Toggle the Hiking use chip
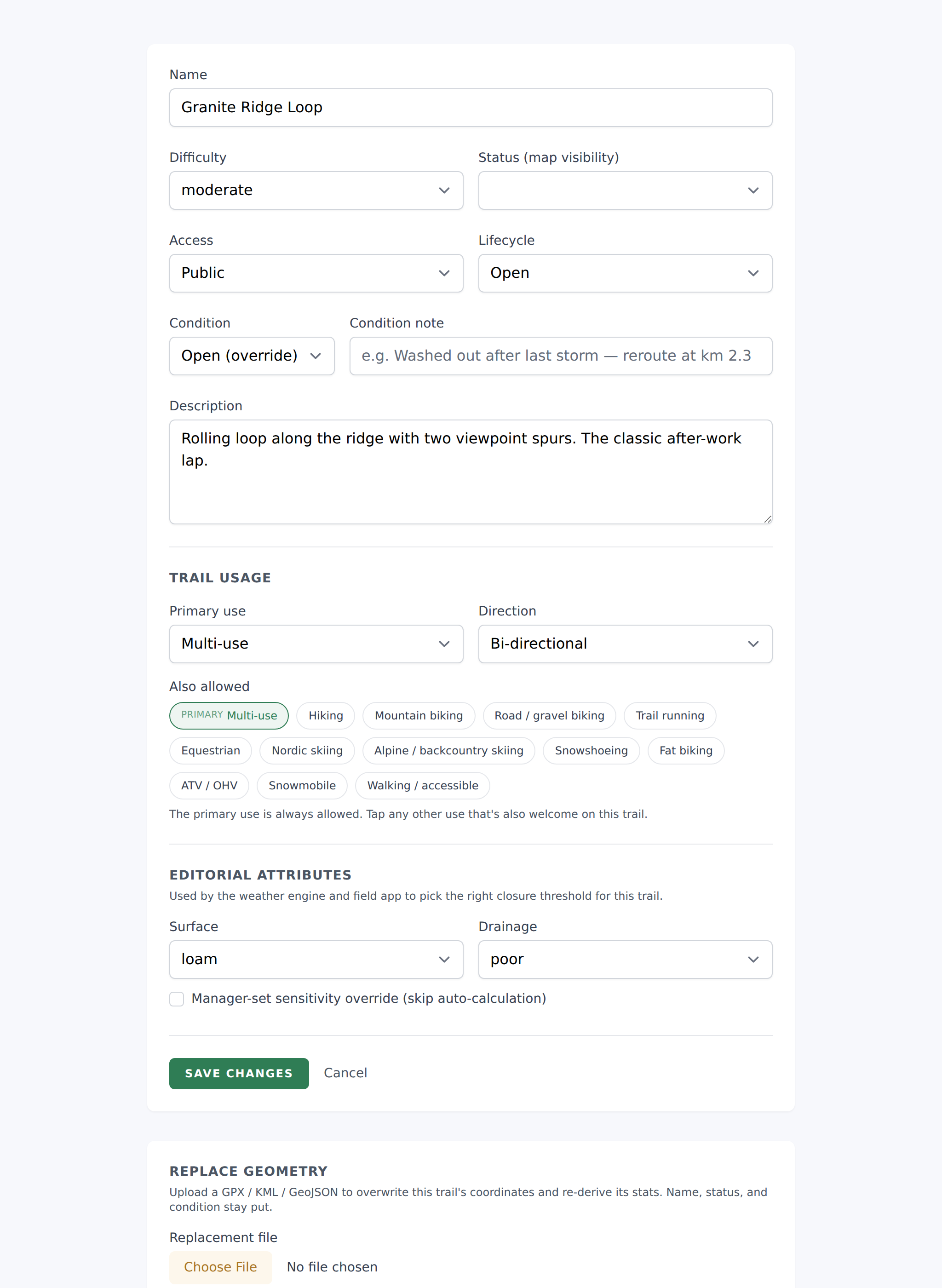Viewport: 942px width, 1288px height. (x=326, y=715)
